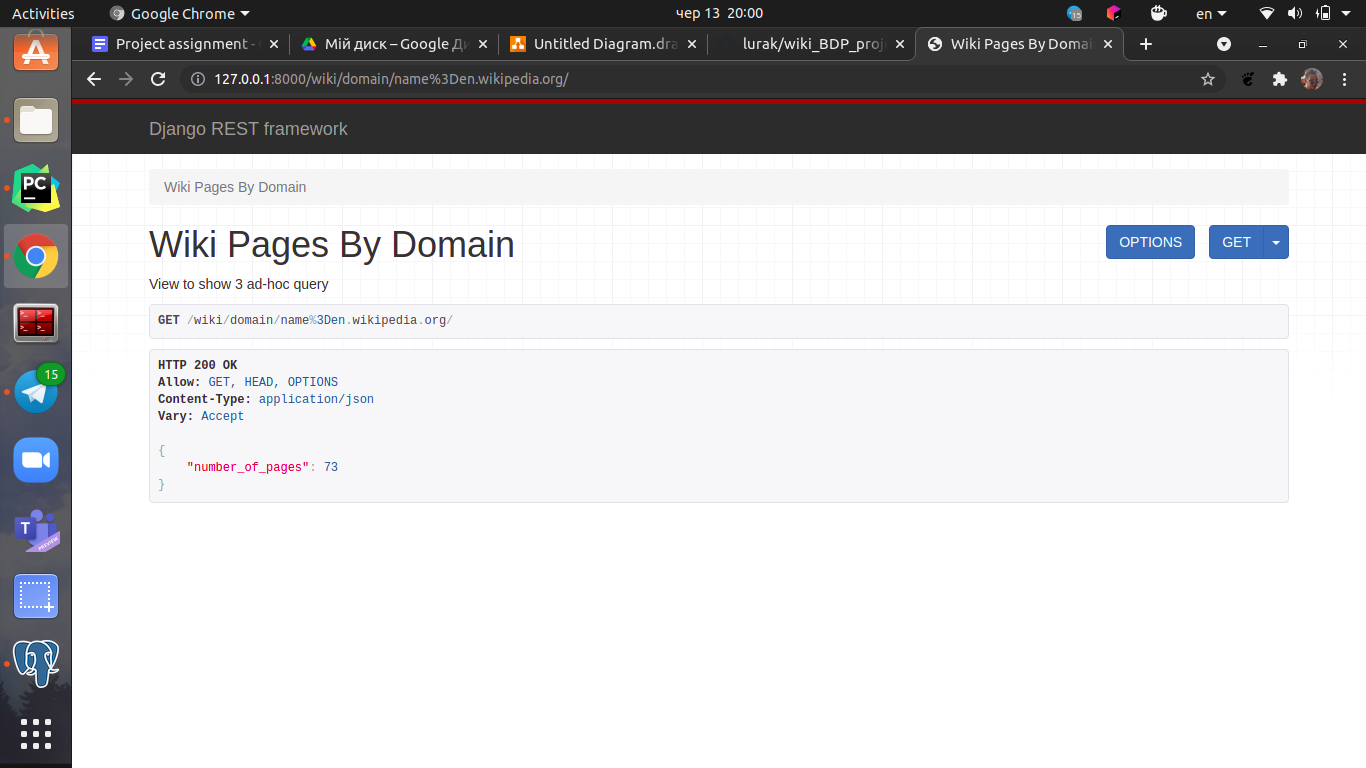
Task: Click the pink cube tray icon
Action: click(1114, 14)
